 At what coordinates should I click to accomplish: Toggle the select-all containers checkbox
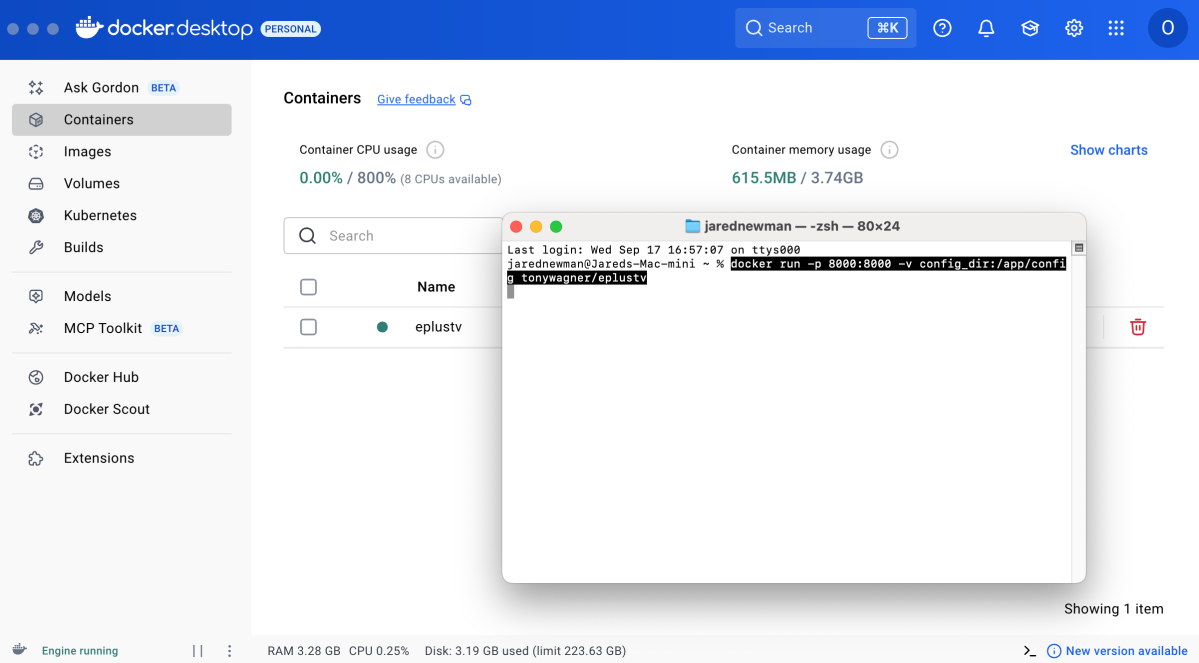coord(308,287)
